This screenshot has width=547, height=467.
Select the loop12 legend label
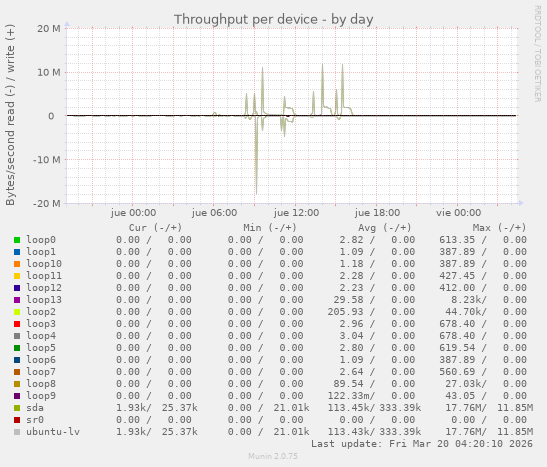44,288
